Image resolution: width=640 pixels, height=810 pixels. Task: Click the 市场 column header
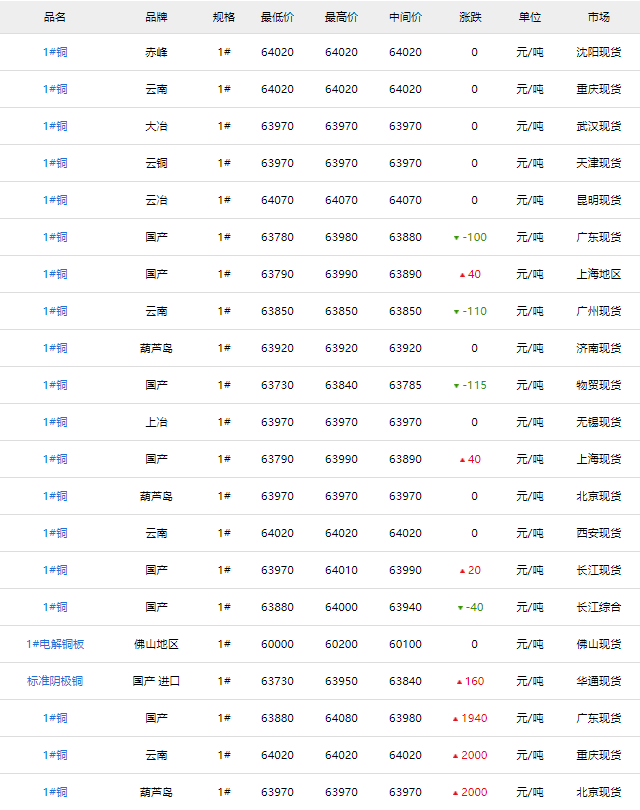[x=599, y=17]
